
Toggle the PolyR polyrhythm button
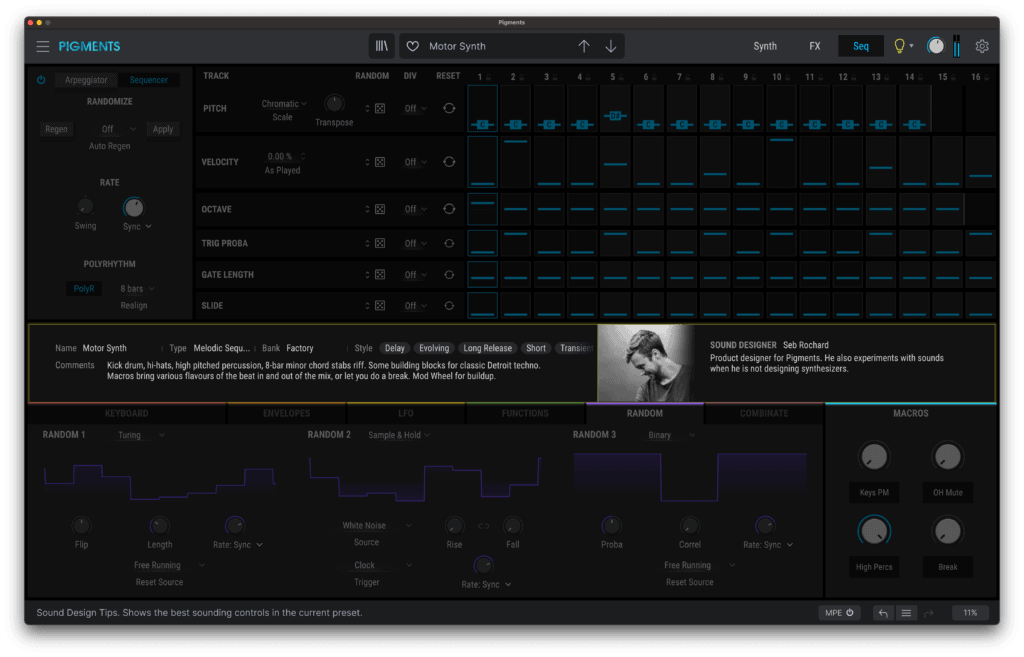point(84,289)
